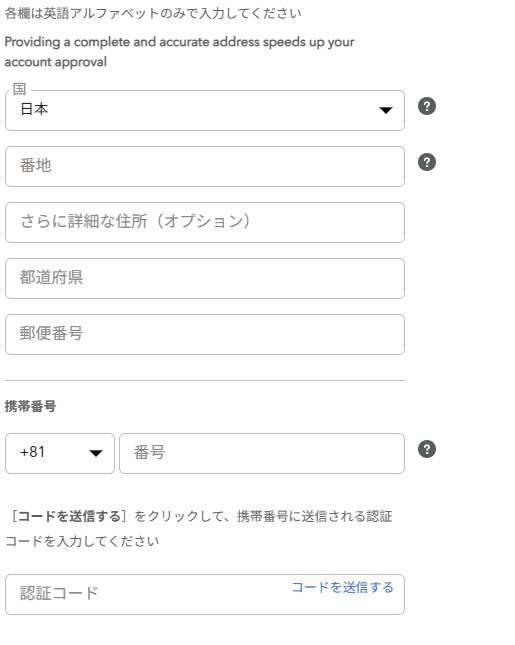This screenshot has height=645, width=515.
Task: Click the divider line above 携帯番号
Action: coord(205,381)
